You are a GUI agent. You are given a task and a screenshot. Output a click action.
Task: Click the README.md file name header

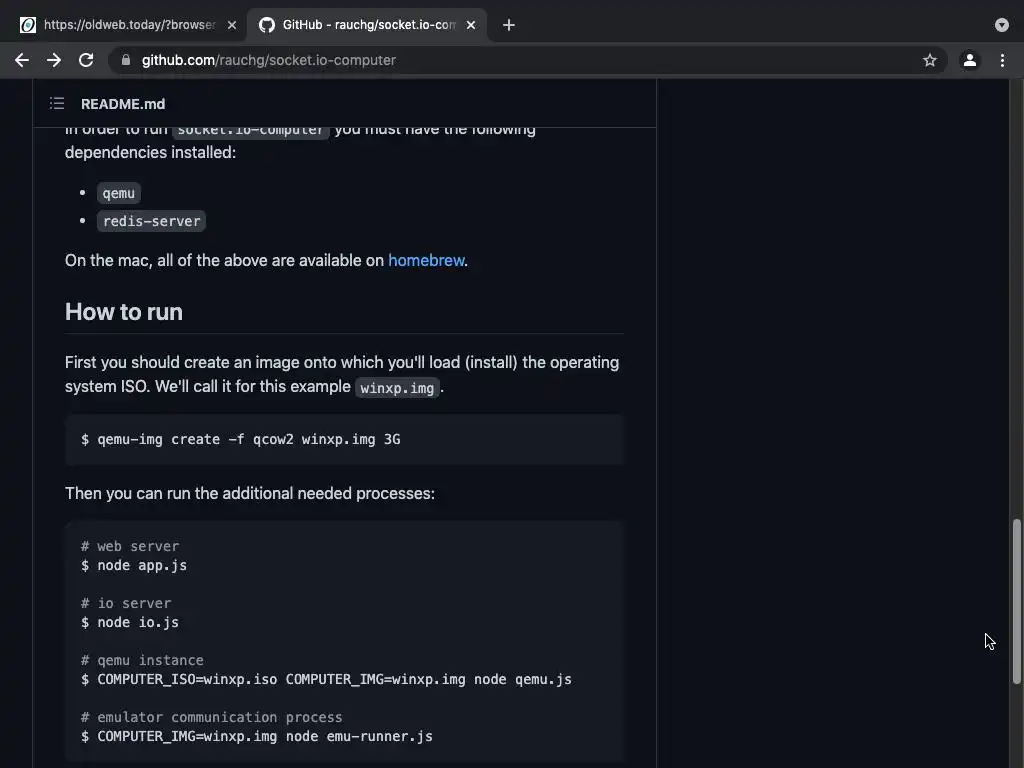point(123,104)
